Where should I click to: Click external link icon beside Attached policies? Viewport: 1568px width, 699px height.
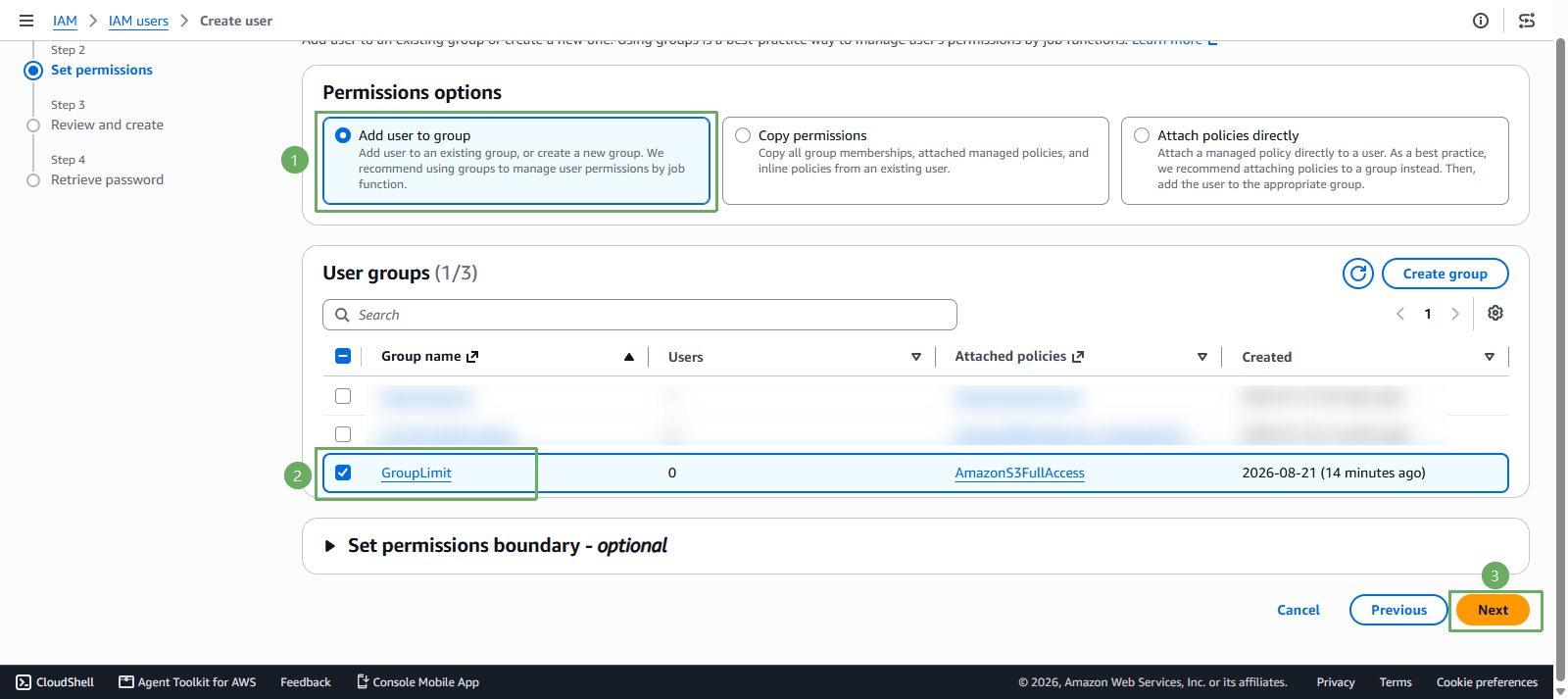[x=1078, y=357]
